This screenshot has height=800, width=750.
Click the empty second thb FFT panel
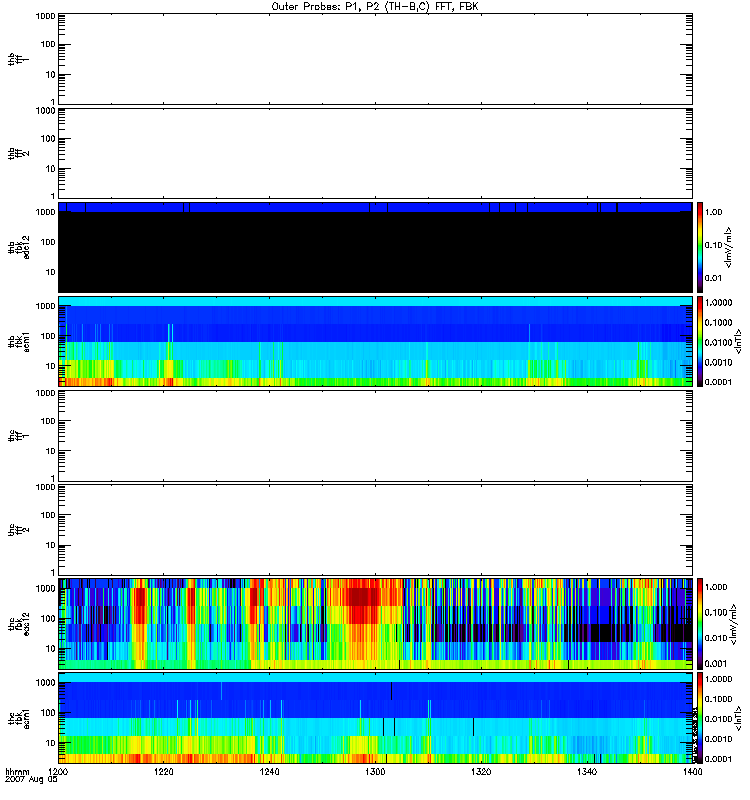[375, 152]
